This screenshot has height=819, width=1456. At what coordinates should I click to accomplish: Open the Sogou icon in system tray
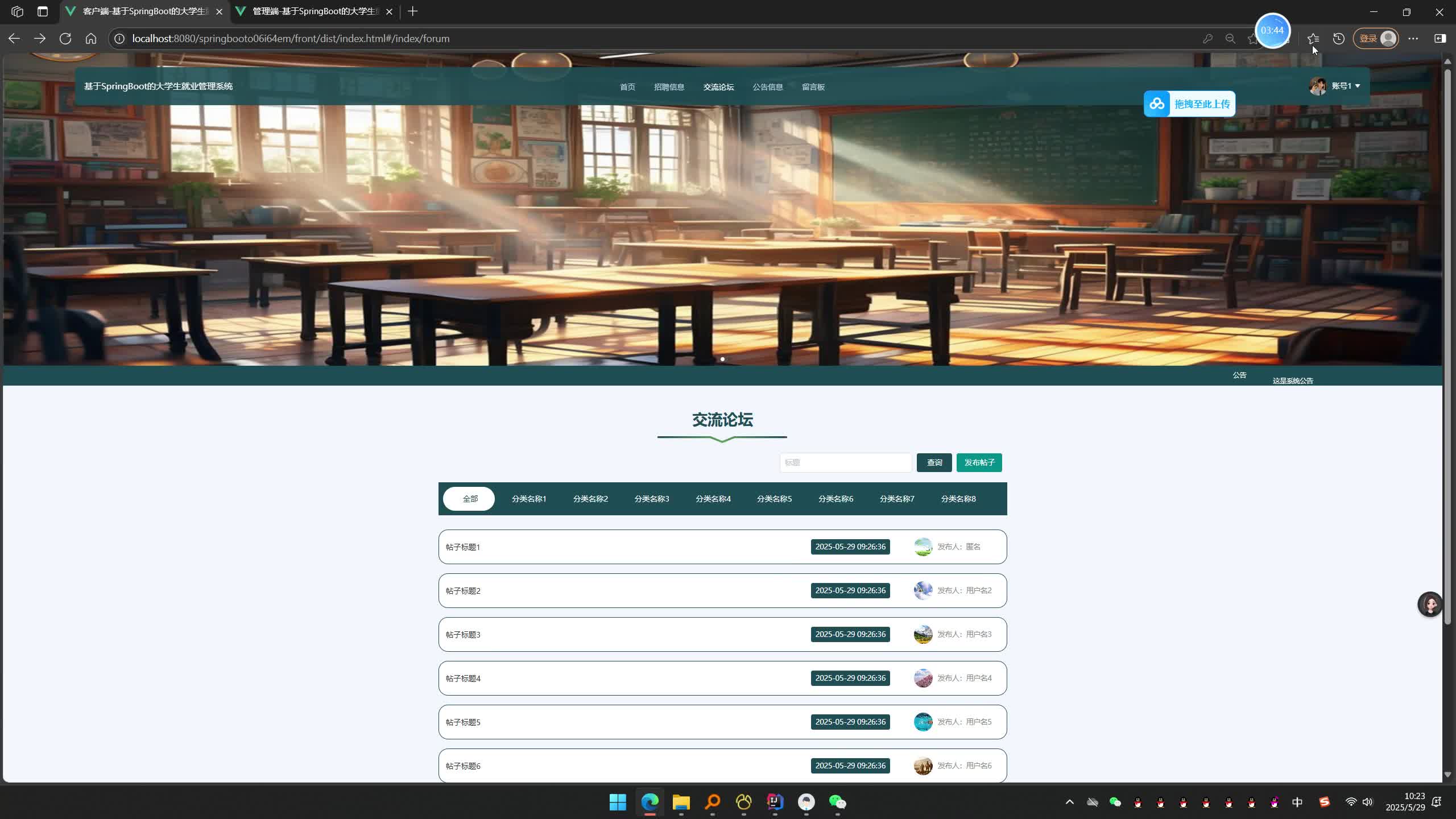point(1325,802)
